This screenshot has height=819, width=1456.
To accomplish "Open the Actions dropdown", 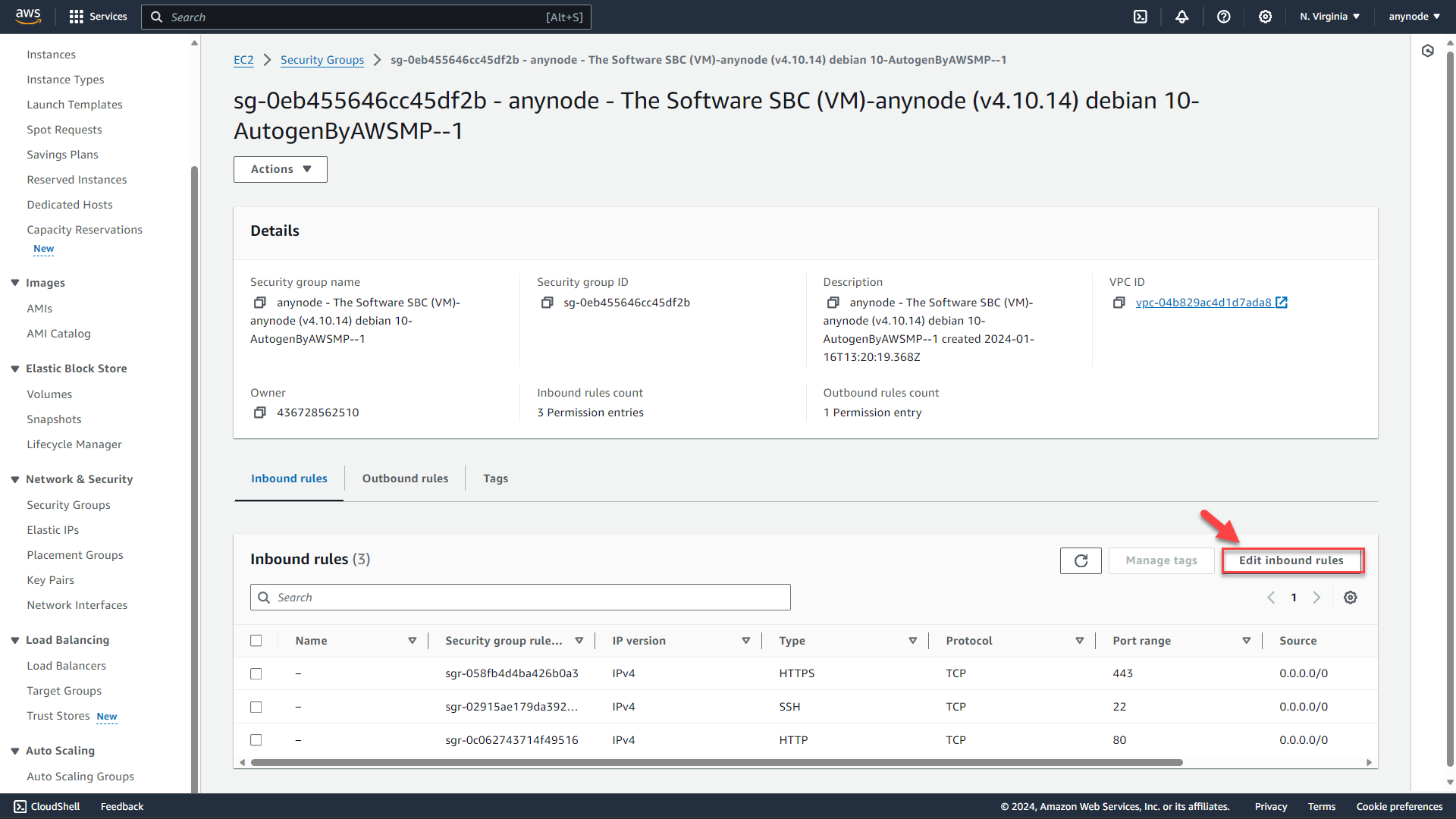I will [280, 169].
